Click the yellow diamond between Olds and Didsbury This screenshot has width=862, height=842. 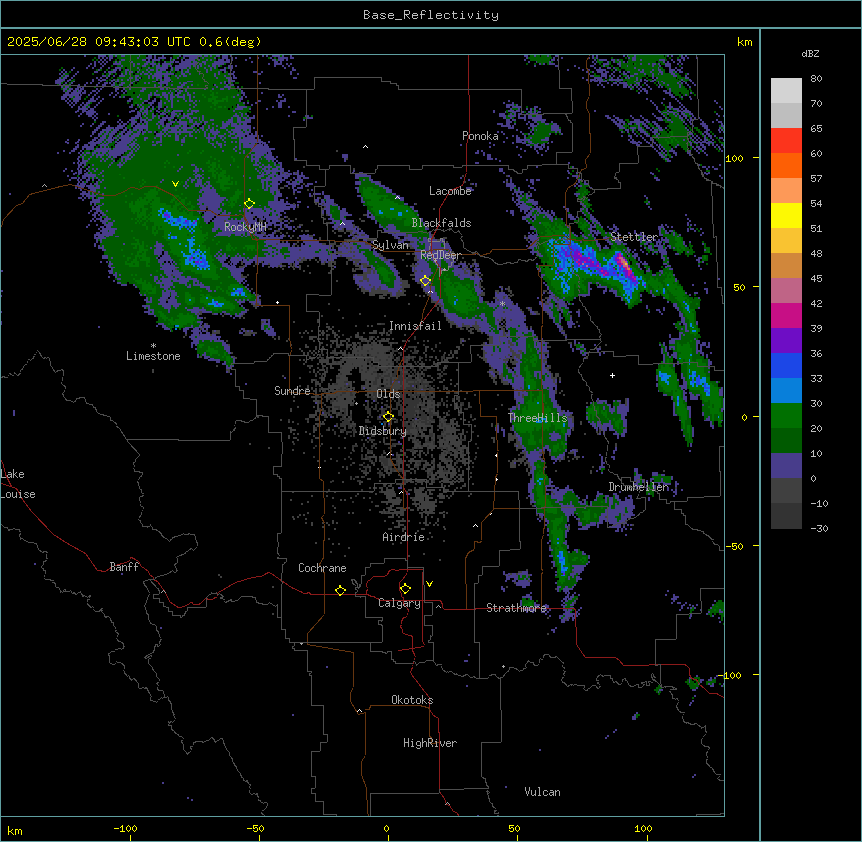(x=389, y=417)
